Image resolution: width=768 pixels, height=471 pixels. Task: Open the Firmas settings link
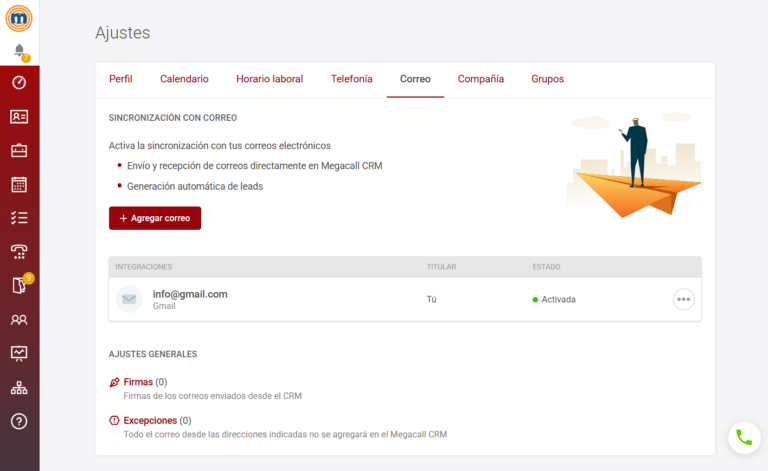pyautogui.click(x=138, y=382)
